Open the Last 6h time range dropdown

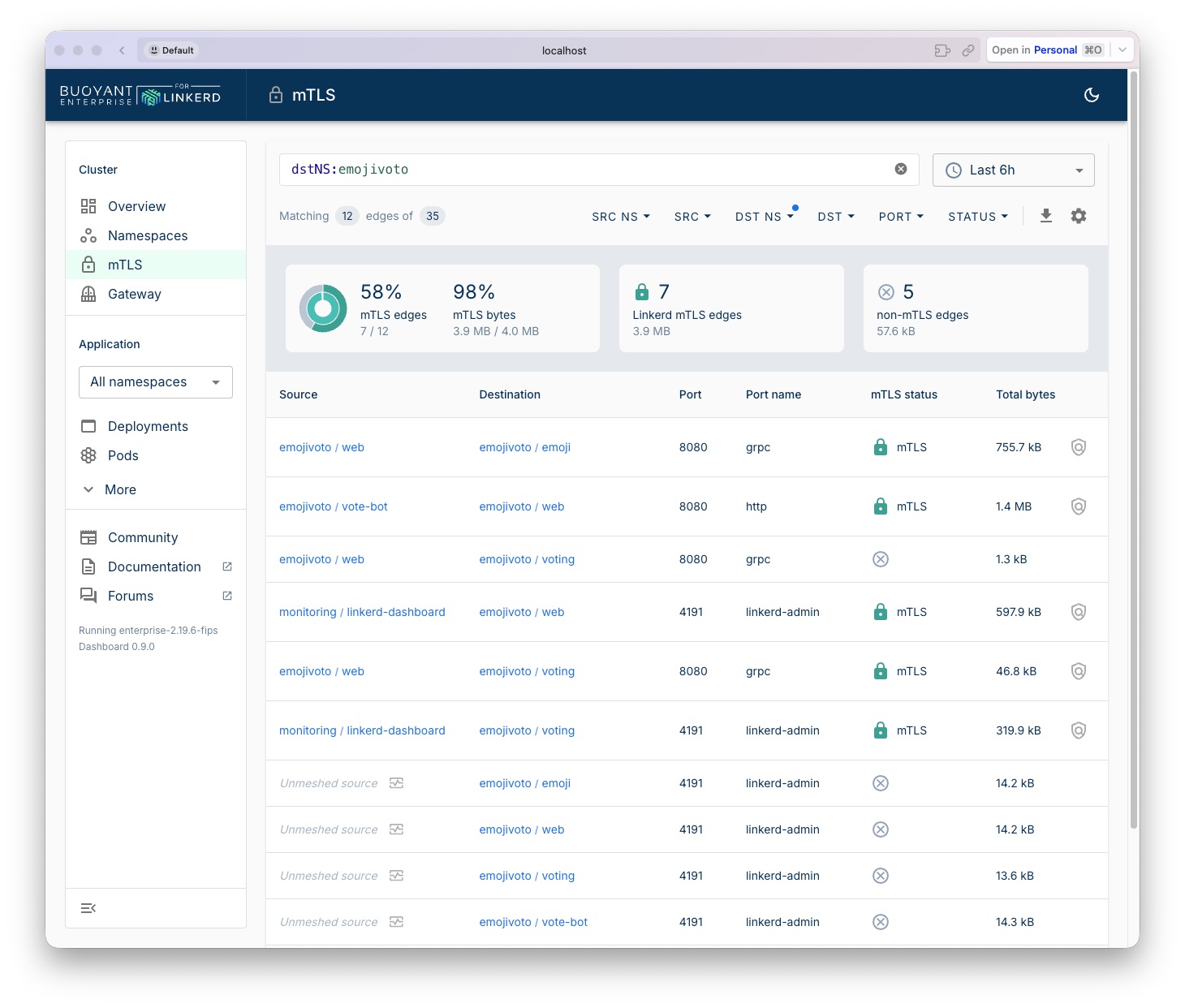[x=1013, y=170]
